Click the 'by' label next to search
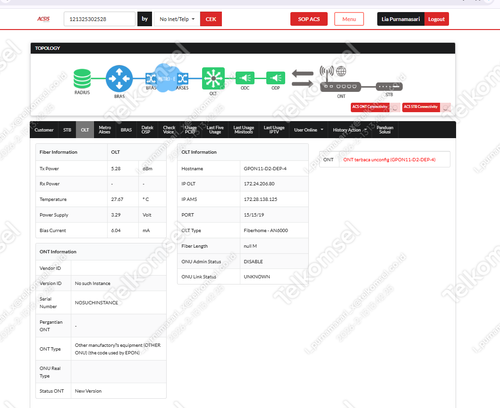 pos(145,19)
